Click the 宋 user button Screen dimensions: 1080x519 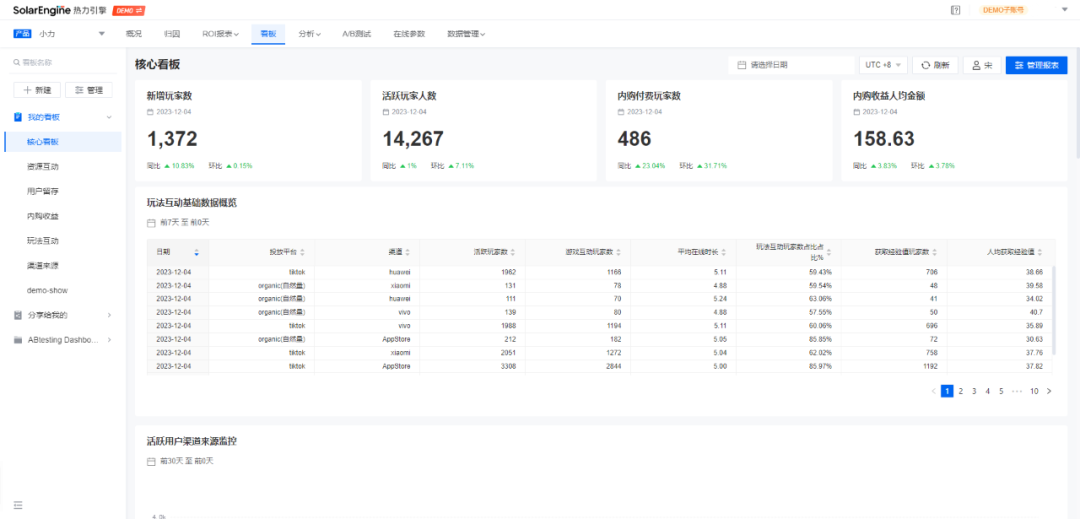[x=982, y=65]
